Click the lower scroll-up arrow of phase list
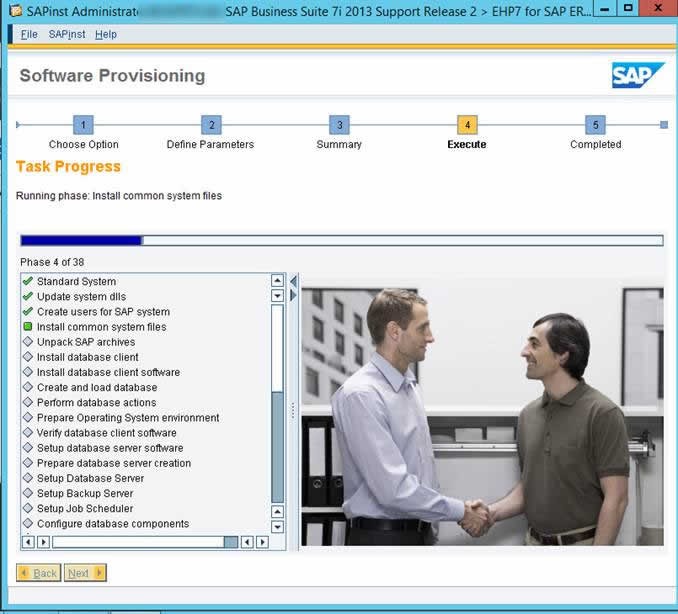 tap(277, 512)
